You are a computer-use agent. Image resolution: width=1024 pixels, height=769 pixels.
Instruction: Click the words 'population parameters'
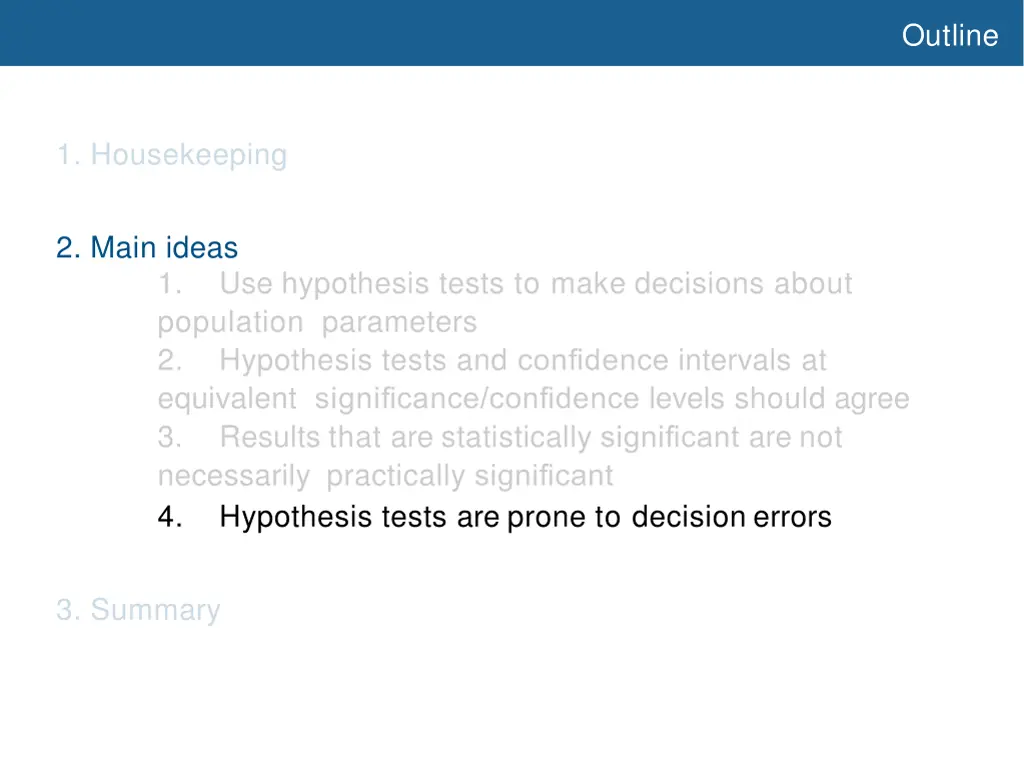(x=317, y=322)
